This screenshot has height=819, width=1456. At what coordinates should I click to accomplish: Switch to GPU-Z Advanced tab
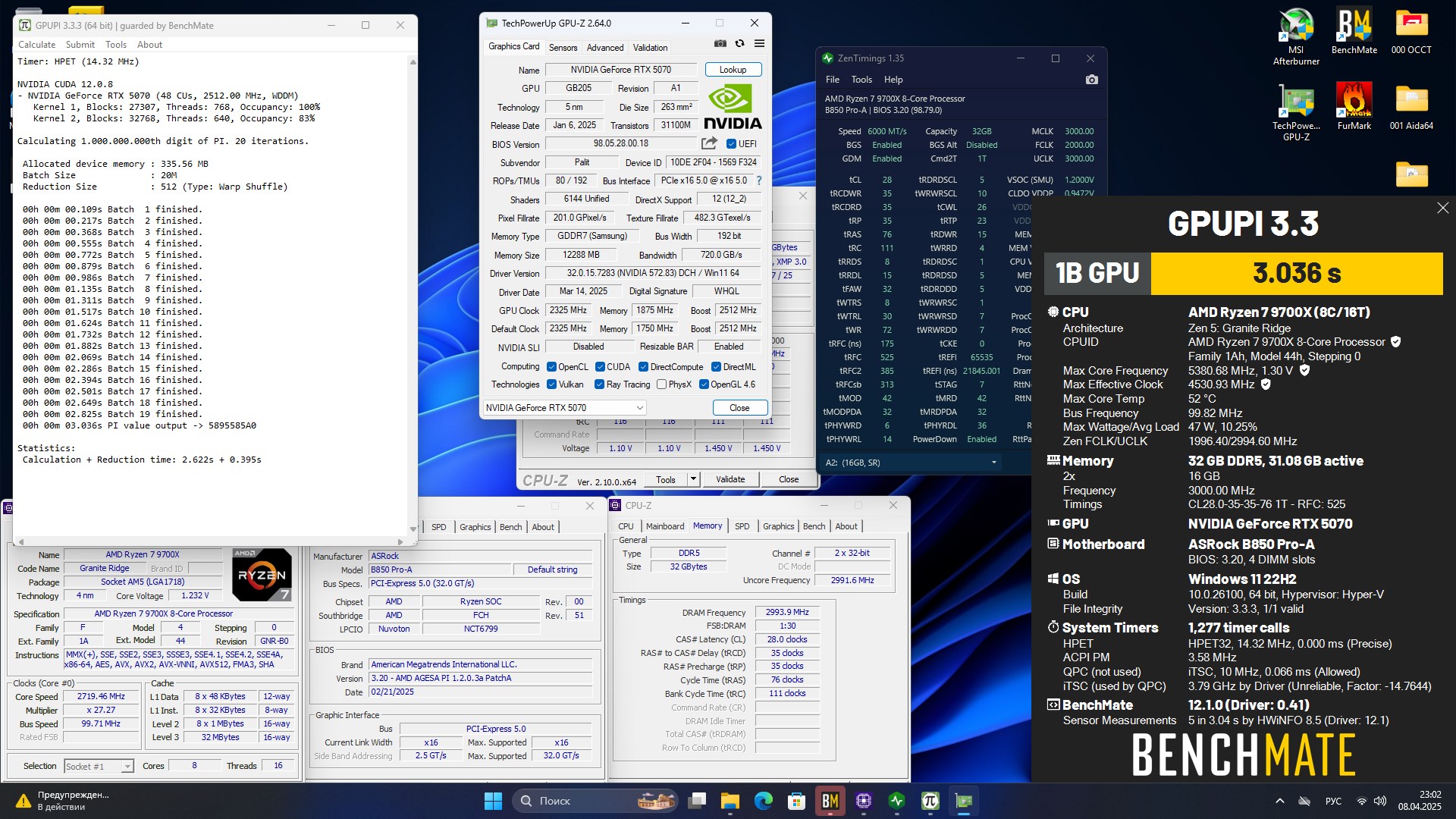click(x=605, y=47)
